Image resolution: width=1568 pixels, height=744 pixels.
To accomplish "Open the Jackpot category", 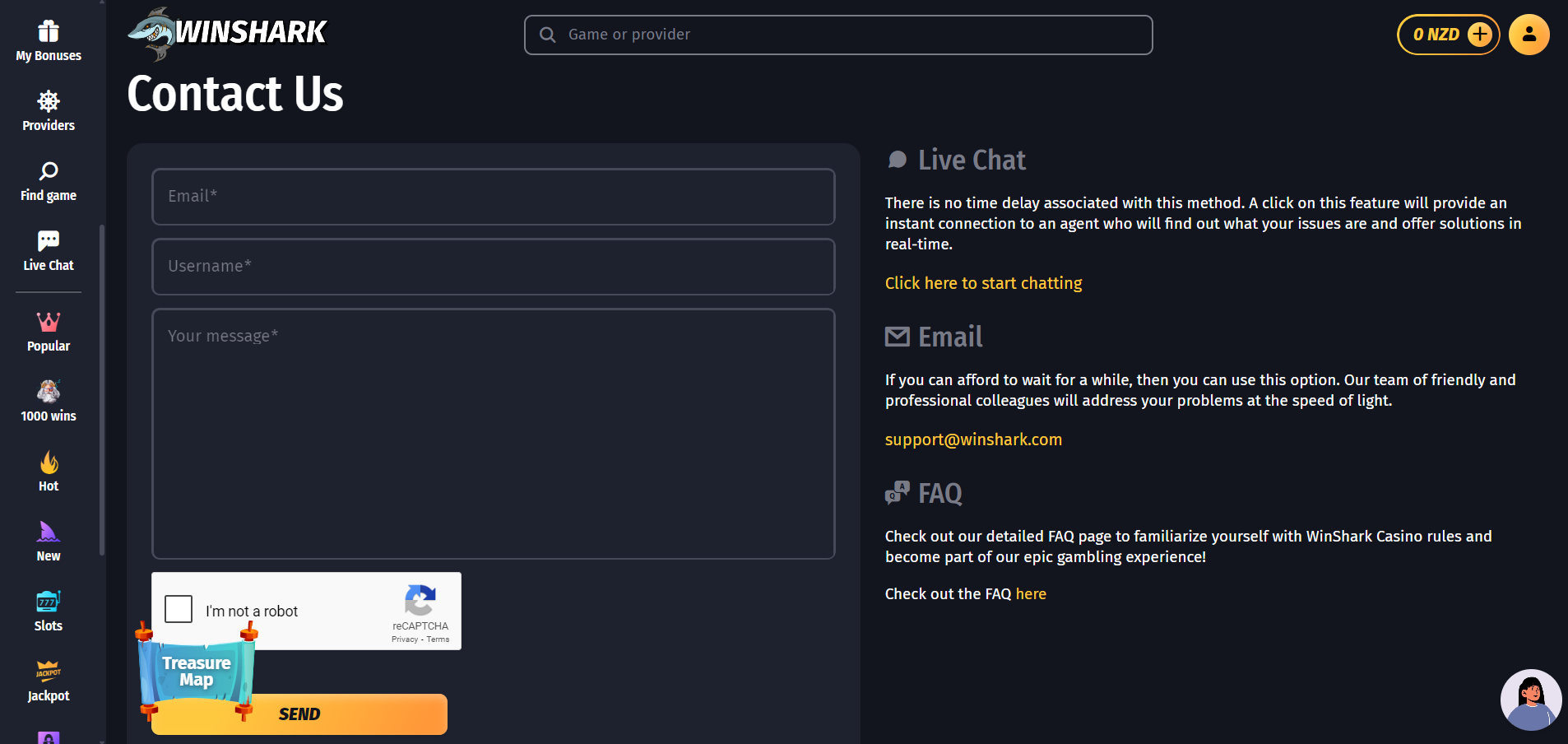I will click(x=49, y=681).
